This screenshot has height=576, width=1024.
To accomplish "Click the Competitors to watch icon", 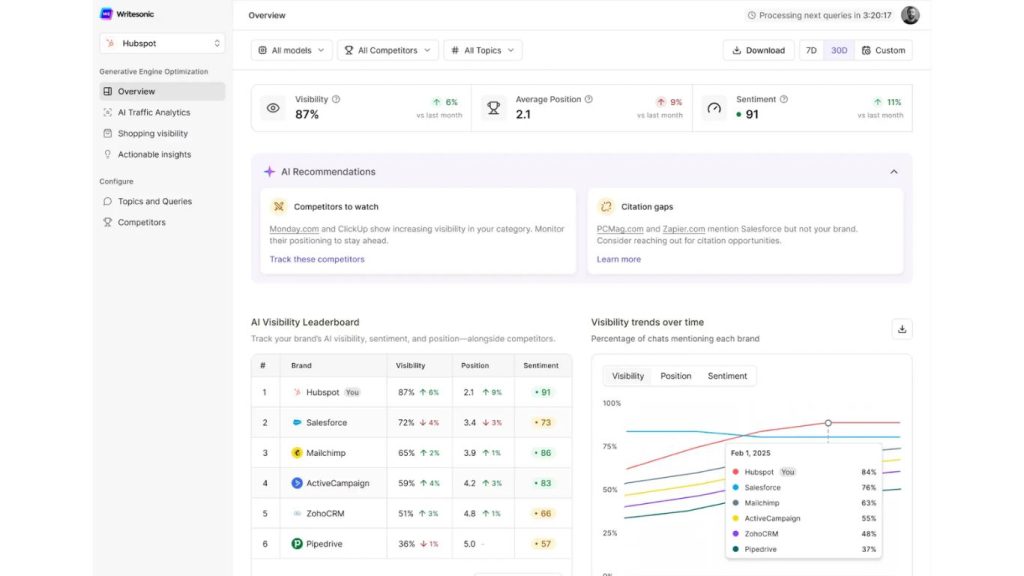I will click(x=279, y=206).
